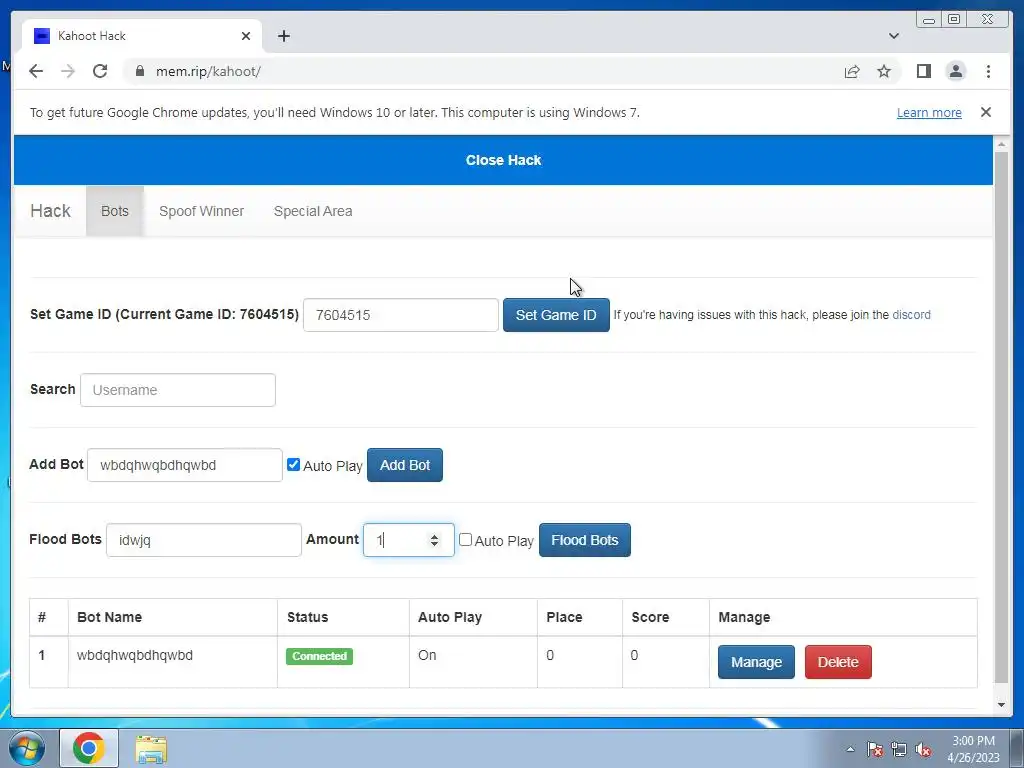Open the discord link
The height and width of the screenshot is (768, 1024).
point(911,315)
